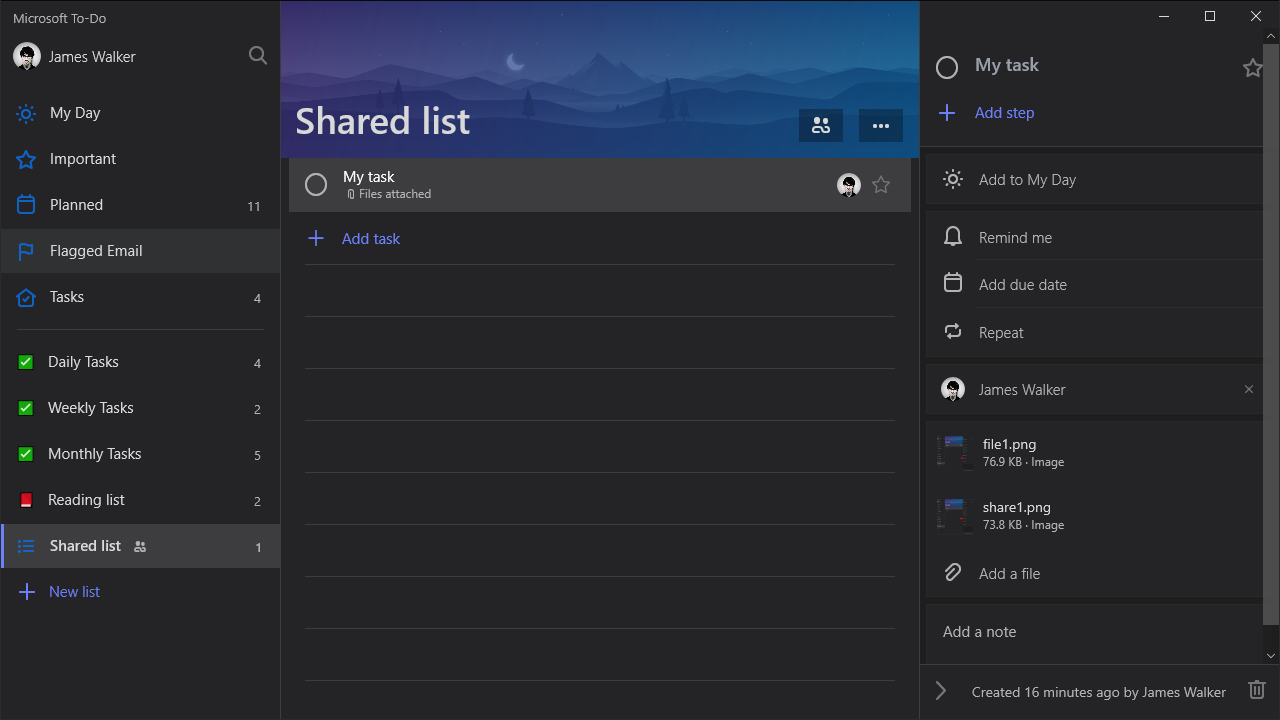
Task: Add the task to My Day
Action: (x=1095, y=180)
